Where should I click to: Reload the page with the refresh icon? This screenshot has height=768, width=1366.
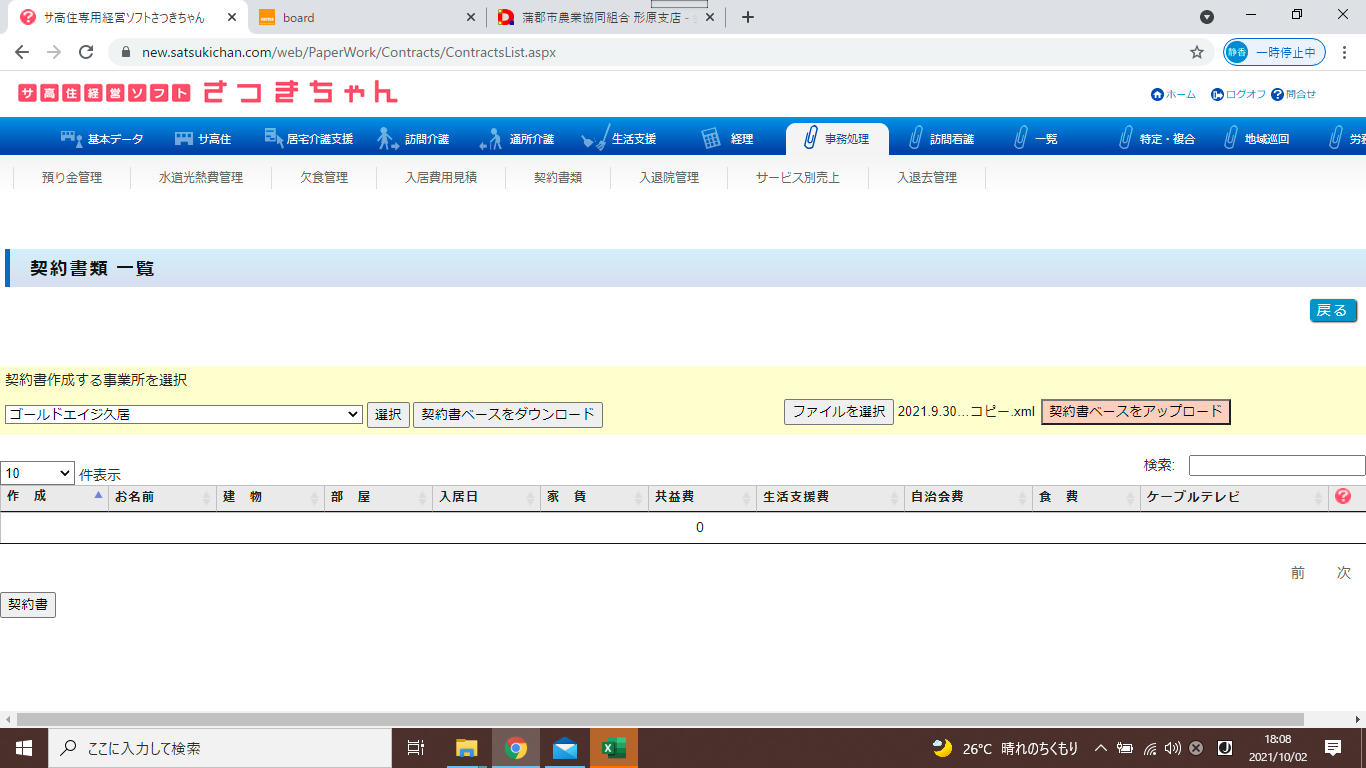coord(86,52)
